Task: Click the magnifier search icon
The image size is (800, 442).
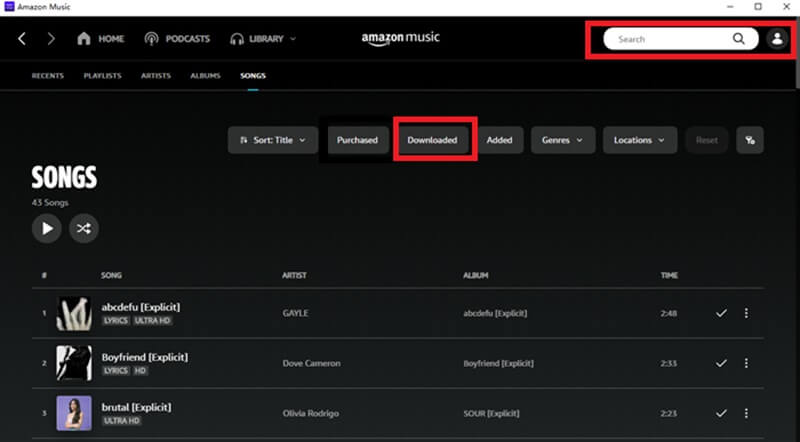Action: (x=739, y=39)
